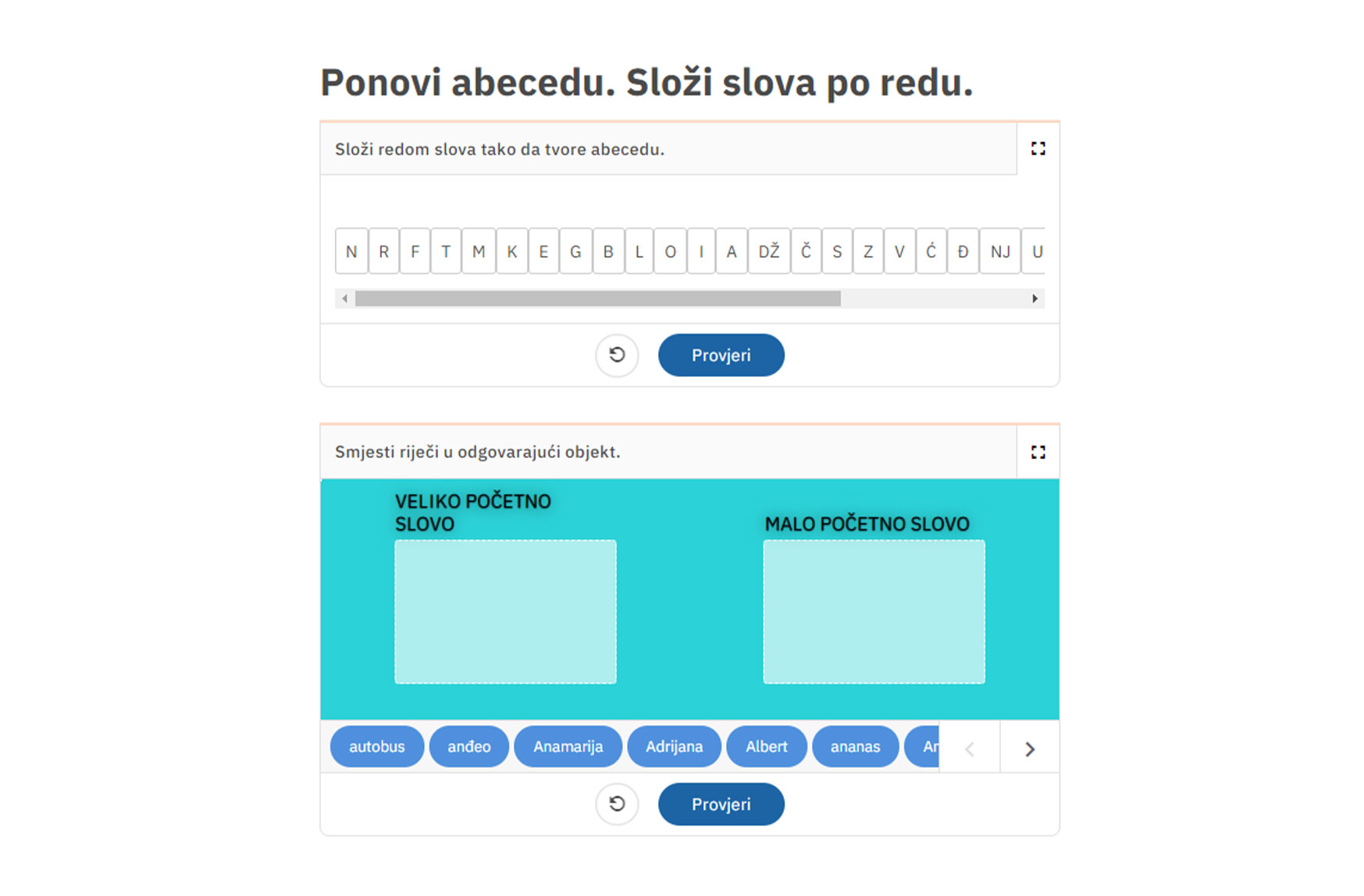
Task: Reset the word sorting exercise
Action: (x=617, y=804)
